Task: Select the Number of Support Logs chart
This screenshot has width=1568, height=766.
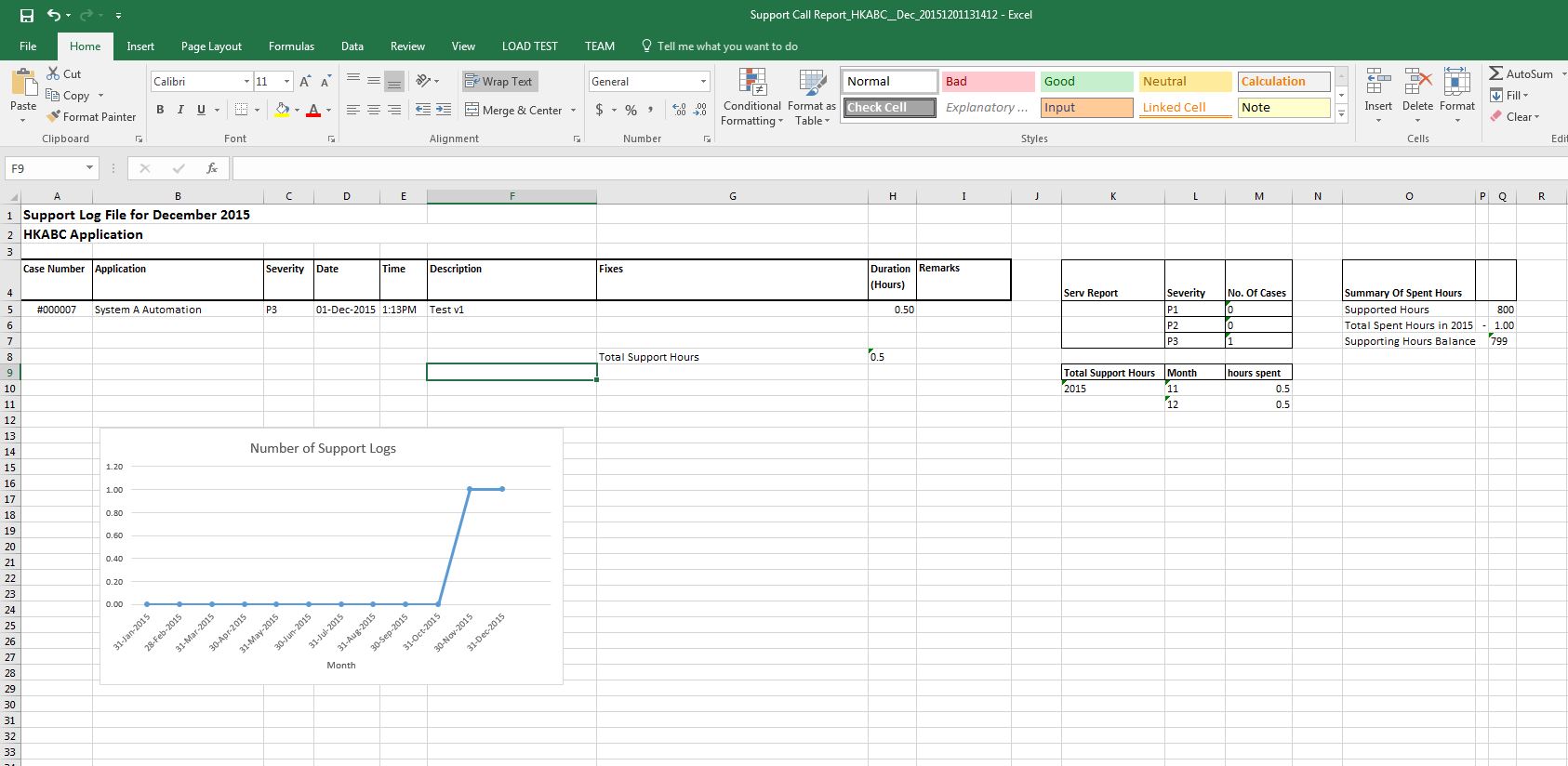Action: click(x=331, y=556)
